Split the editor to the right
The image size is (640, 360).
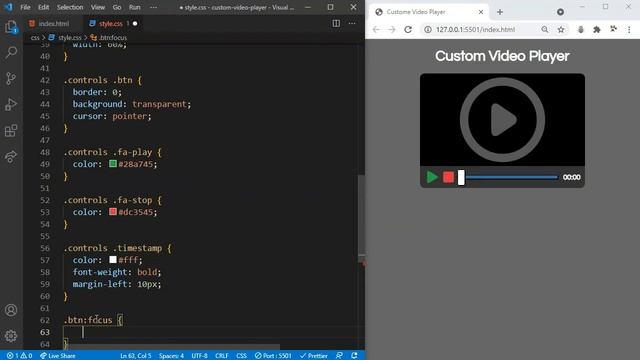point(336,23)
